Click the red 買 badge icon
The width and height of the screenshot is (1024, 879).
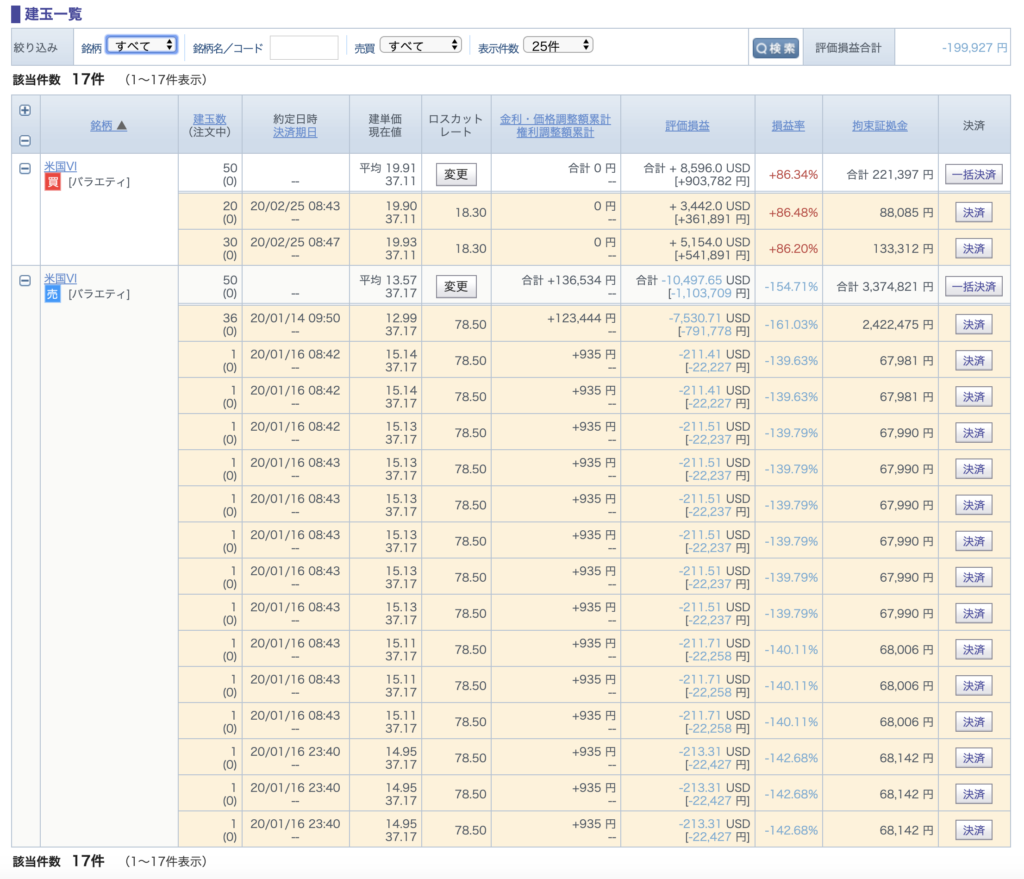click(52, 182)
